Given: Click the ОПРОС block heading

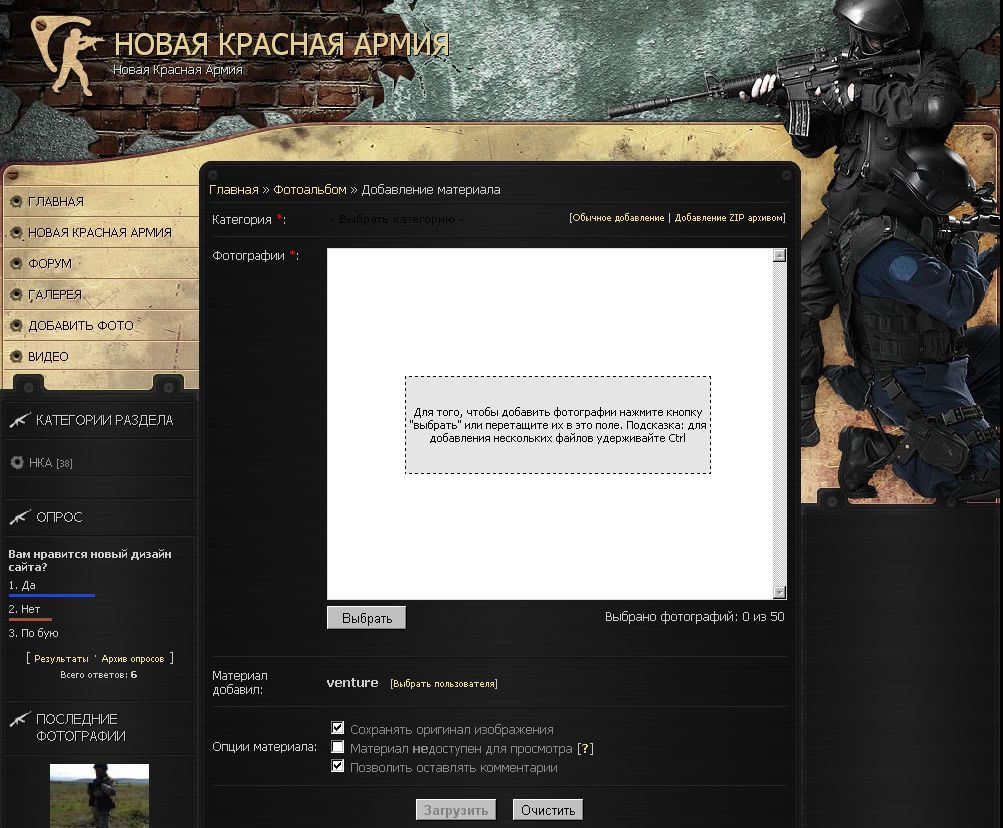Looking at the screenshot, I should pyautogui.click(x=59, y=517).
